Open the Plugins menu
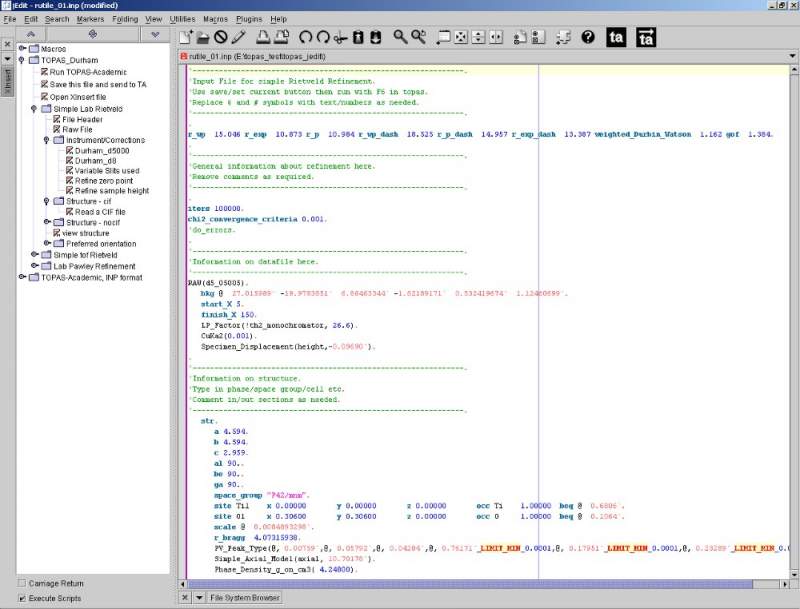The width and height of the screenshot is (800, 609). tap(248, 19)
